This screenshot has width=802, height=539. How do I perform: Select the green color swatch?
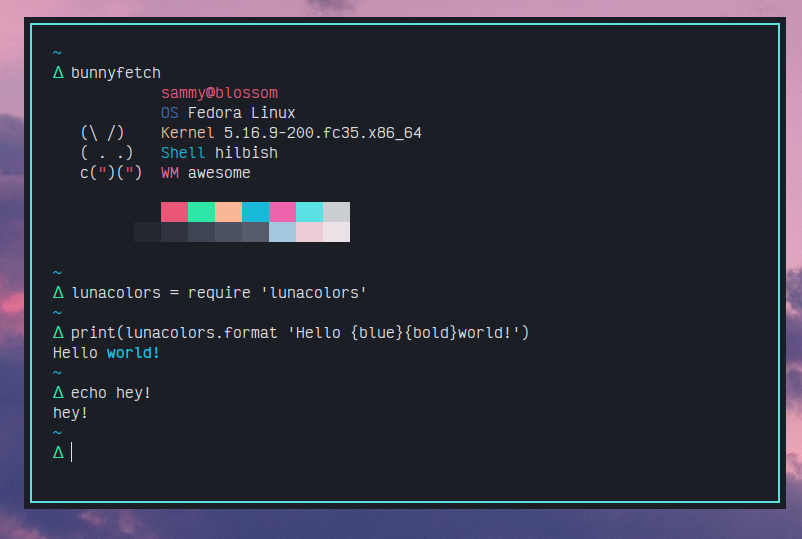pyautogui.click(x=201, y=212)
